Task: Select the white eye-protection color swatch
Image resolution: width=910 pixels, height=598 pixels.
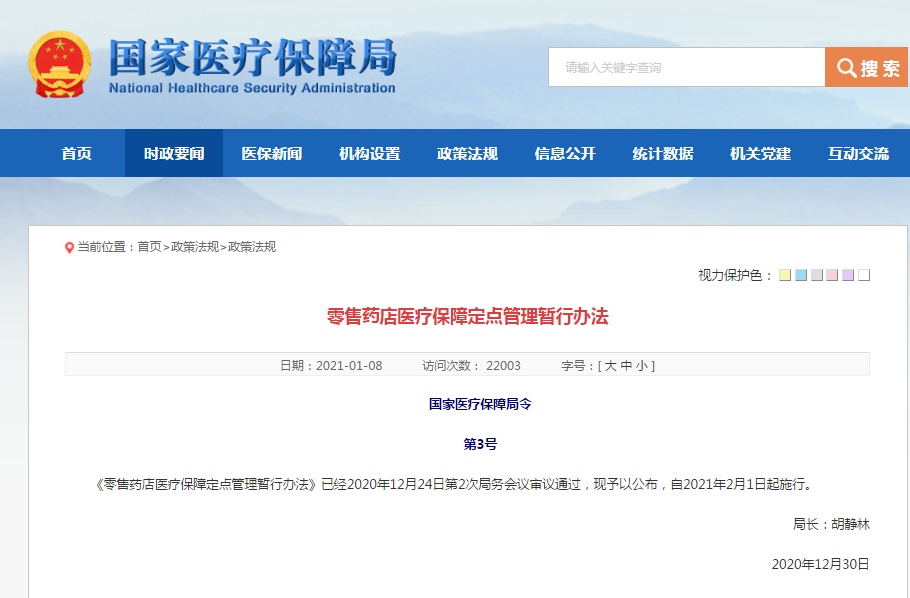Action: [x=864, y=275]
